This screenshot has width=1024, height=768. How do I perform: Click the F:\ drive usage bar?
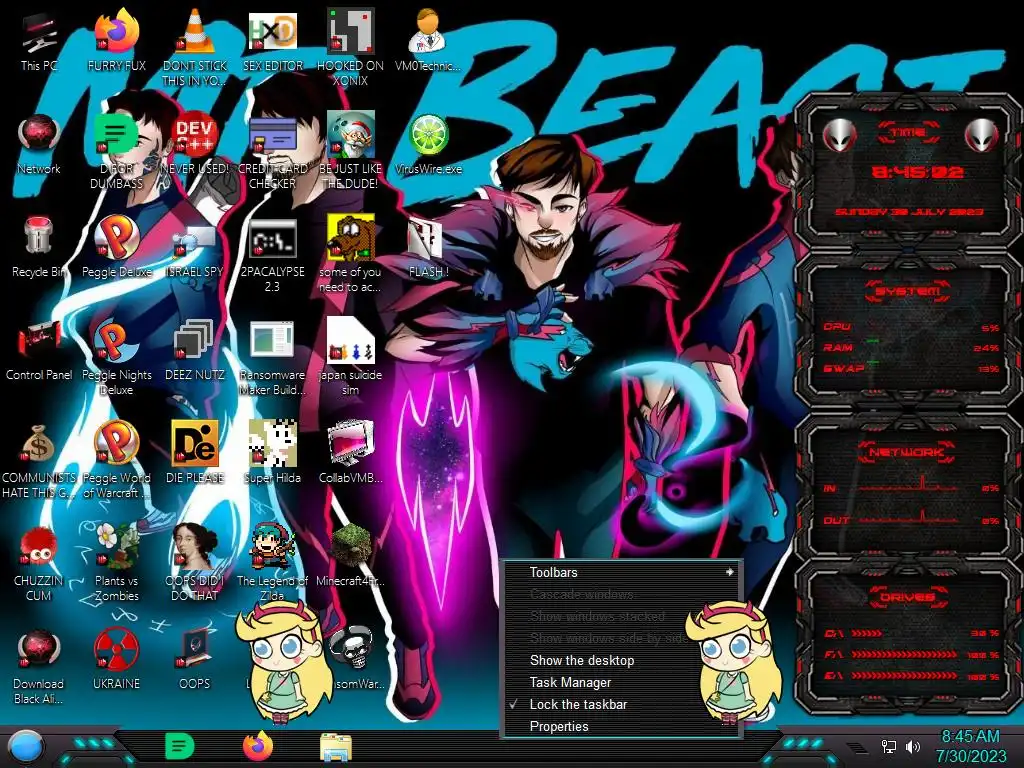tap(904, 654)
